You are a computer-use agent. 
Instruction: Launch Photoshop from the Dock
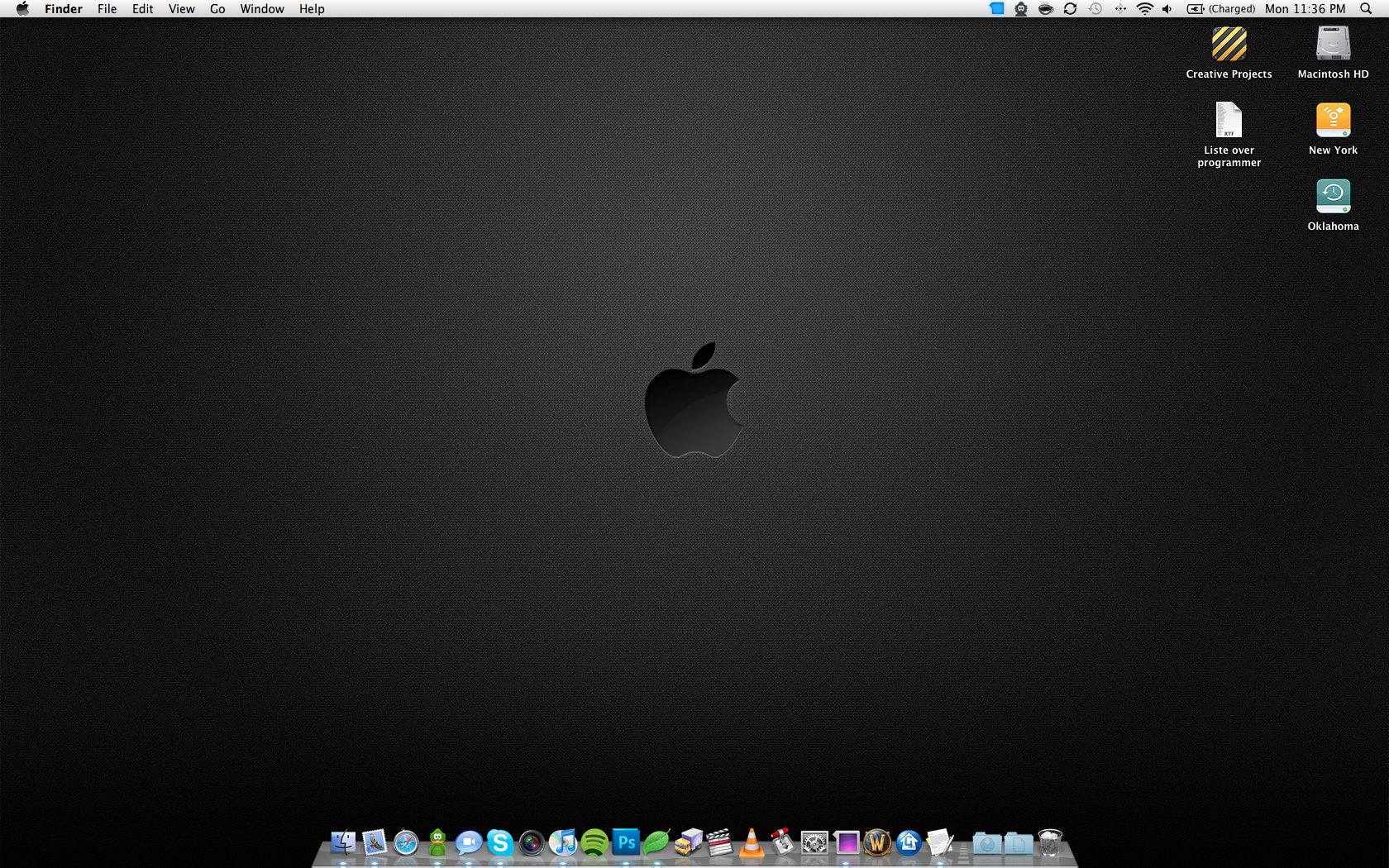626,842
